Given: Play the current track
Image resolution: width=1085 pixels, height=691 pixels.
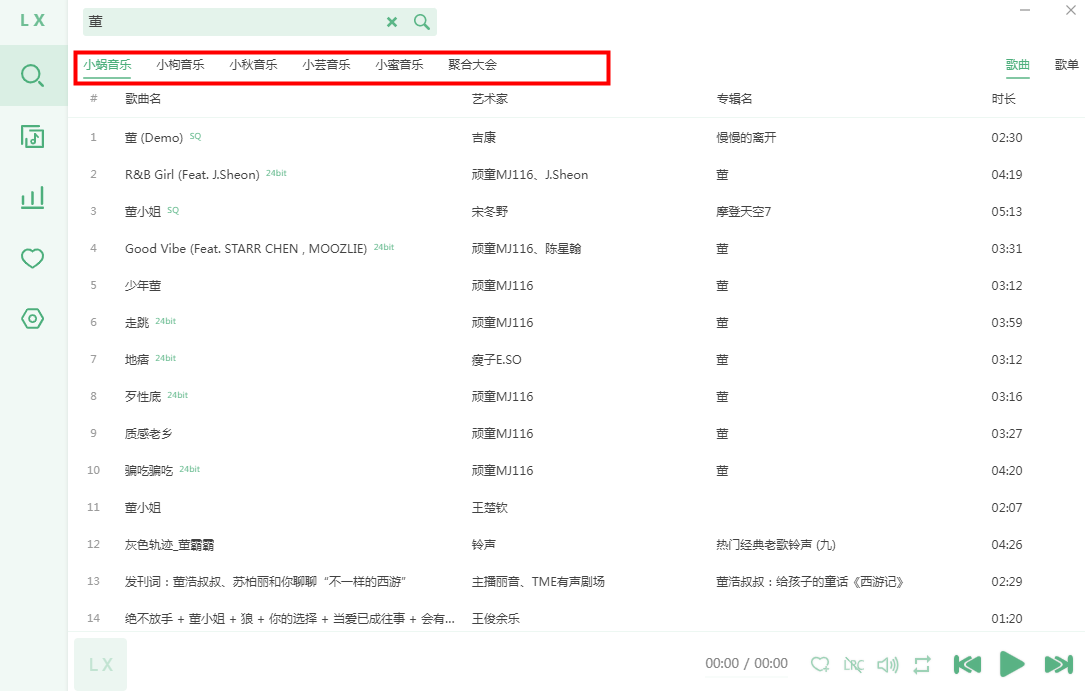Looking at the screenshot, I should coord(1012,664).
